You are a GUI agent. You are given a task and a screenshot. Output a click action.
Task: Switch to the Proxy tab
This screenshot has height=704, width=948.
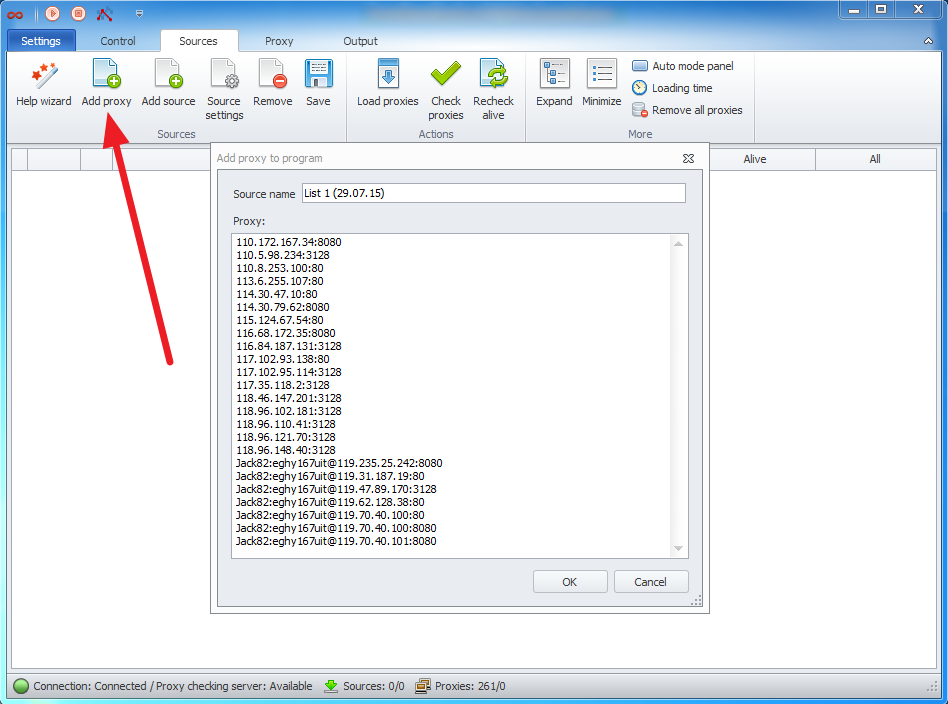coord(279,41)
